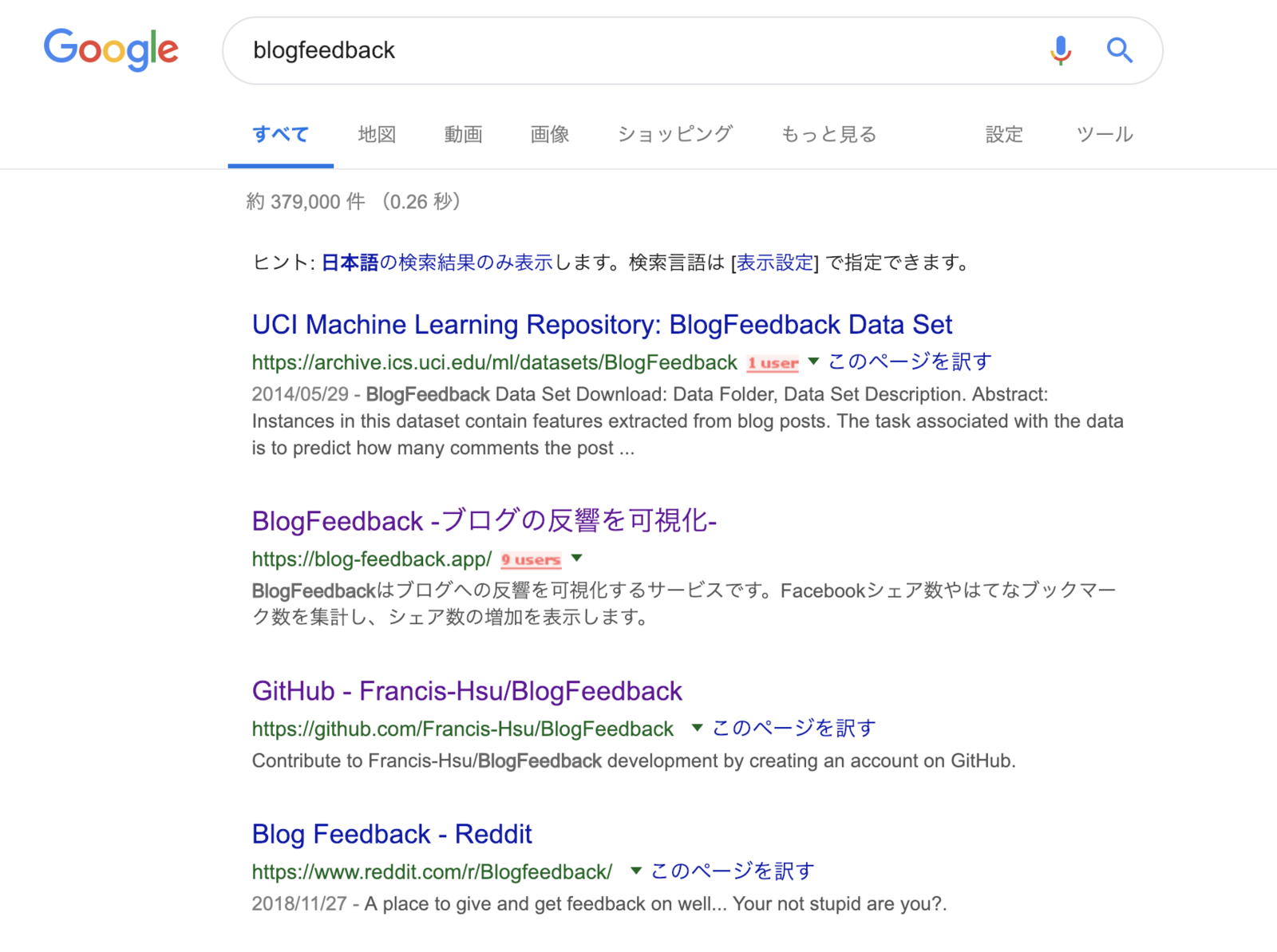Translate the UCI result with このページを訳す

pos(910,361)
